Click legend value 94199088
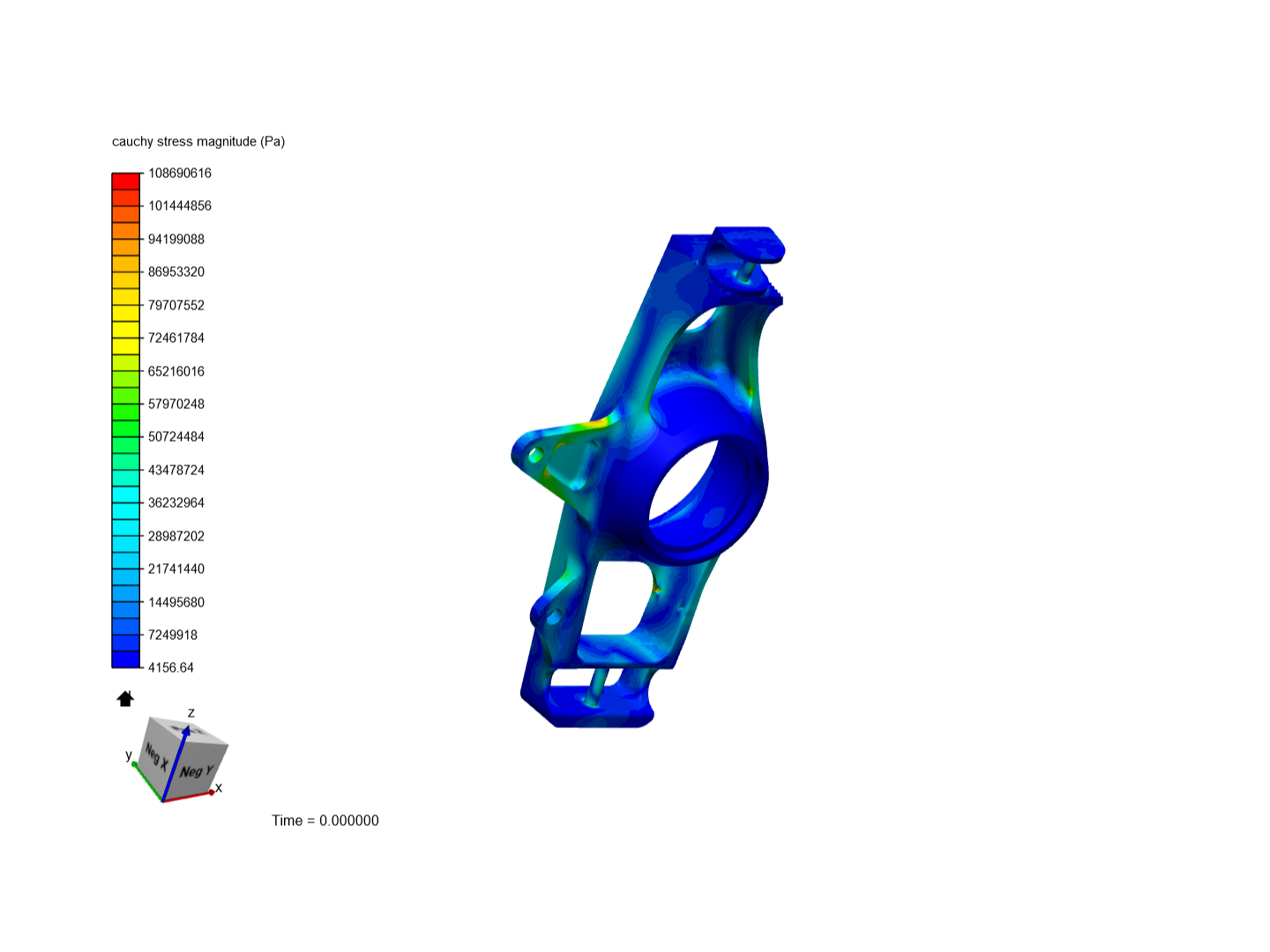The image size is (1270, 952). [176, 240]
